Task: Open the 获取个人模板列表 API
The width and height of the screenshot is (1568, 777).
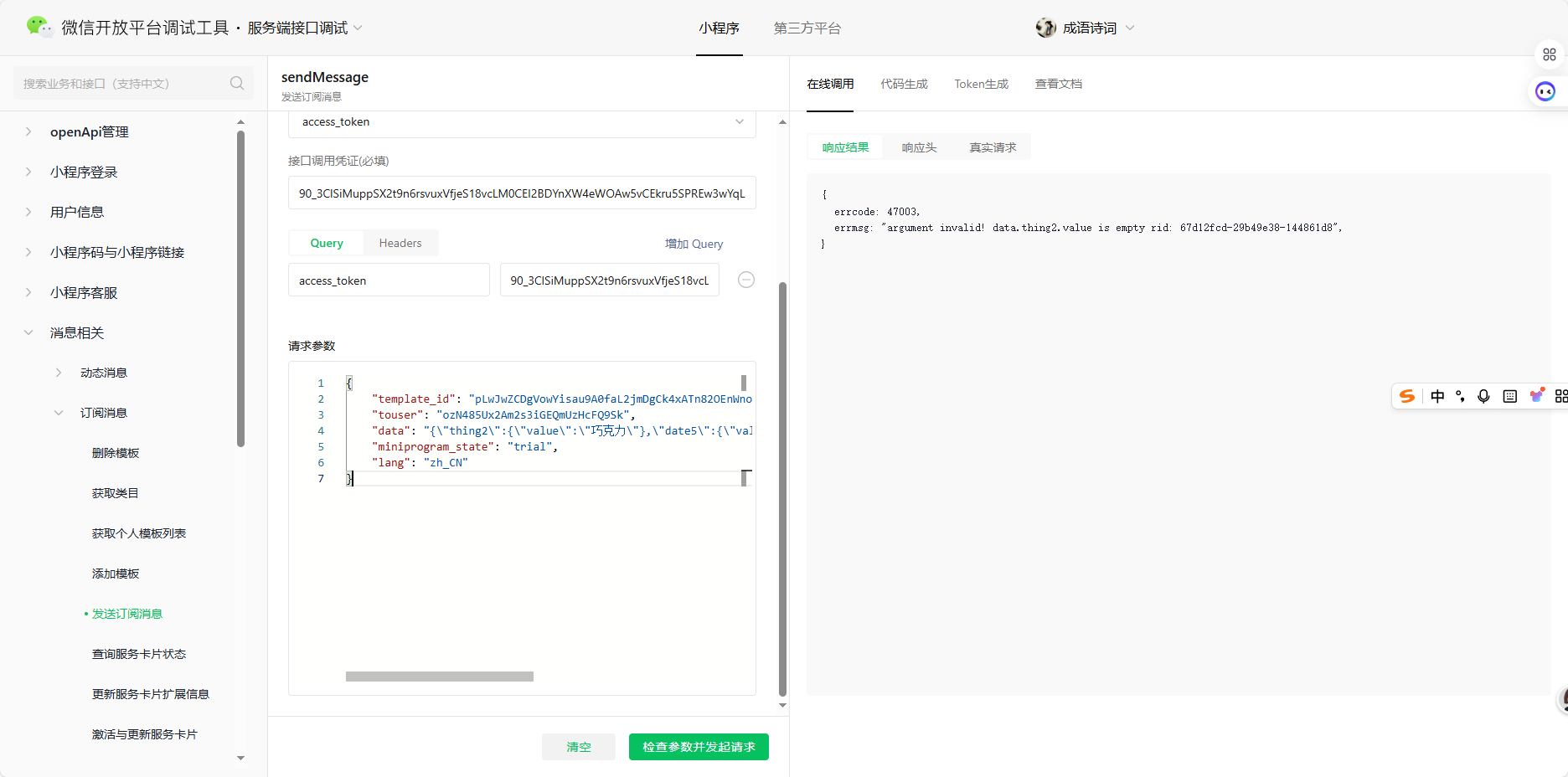Action: click(x=139, y=533)
